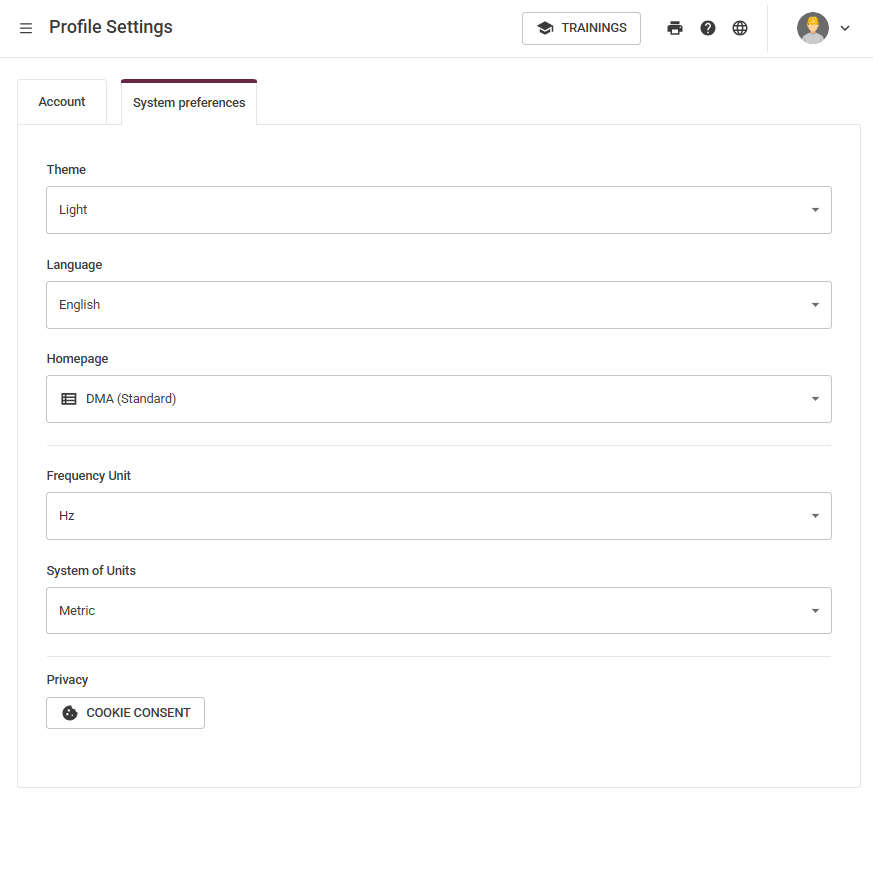Click the COOKIE CONSENT button
873x886 pixels.
click(125, 713)
